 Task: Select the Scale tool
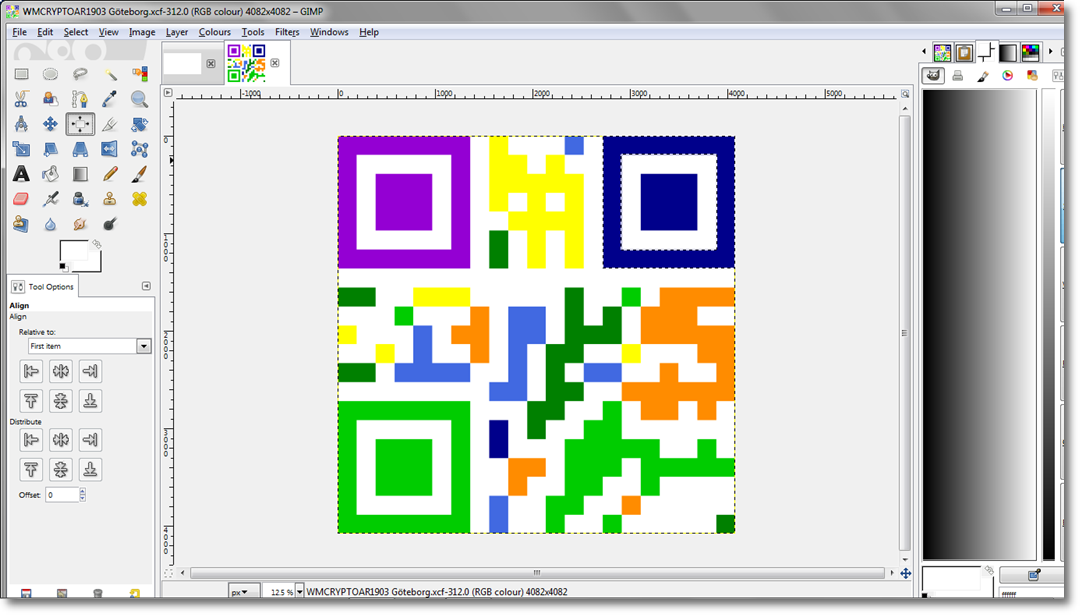point(21,149)
